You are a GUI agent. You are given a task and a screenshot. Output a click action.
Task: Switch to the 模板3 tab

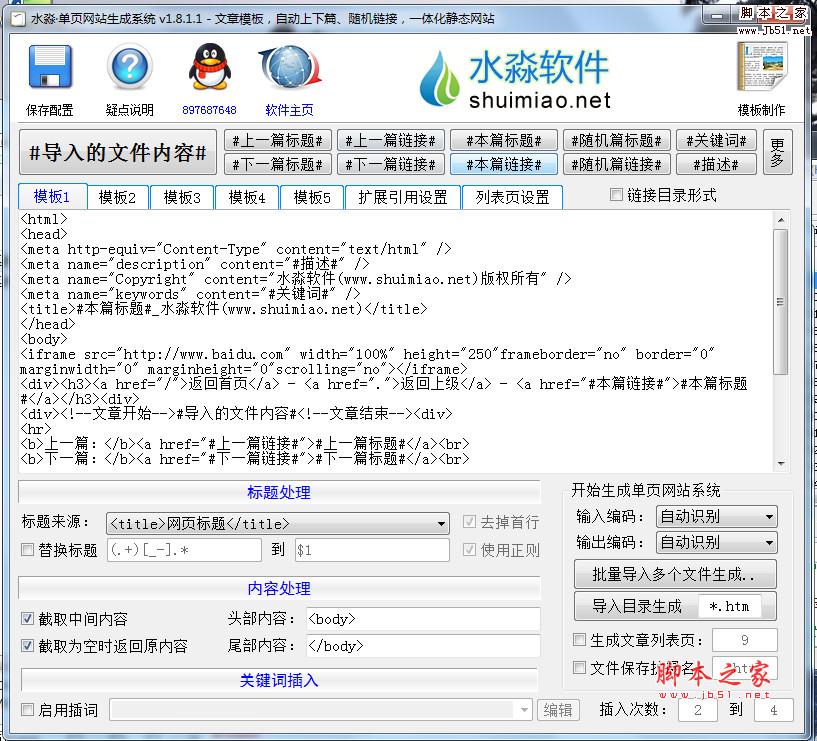[x=182, y=197]
